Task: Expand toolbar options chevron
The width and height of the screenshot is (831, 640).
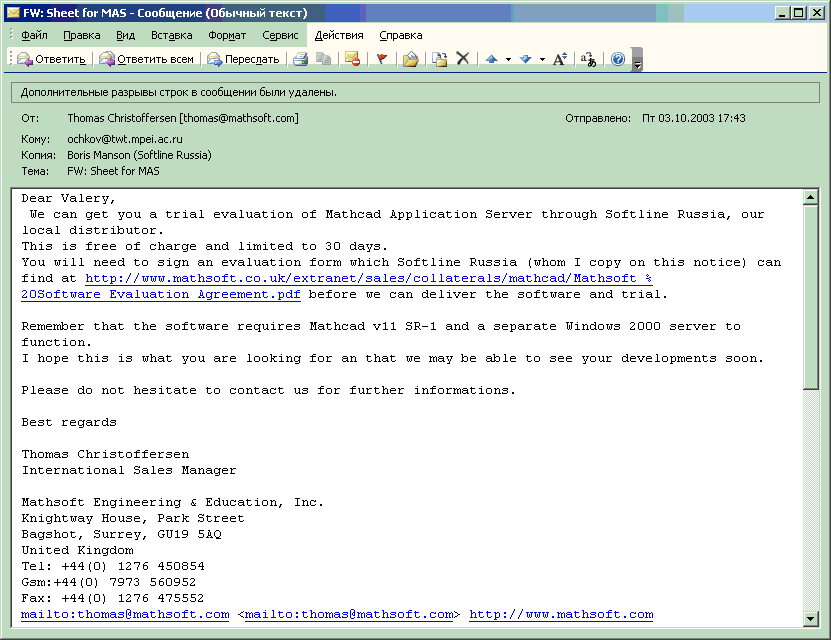Action: point(638,60)
